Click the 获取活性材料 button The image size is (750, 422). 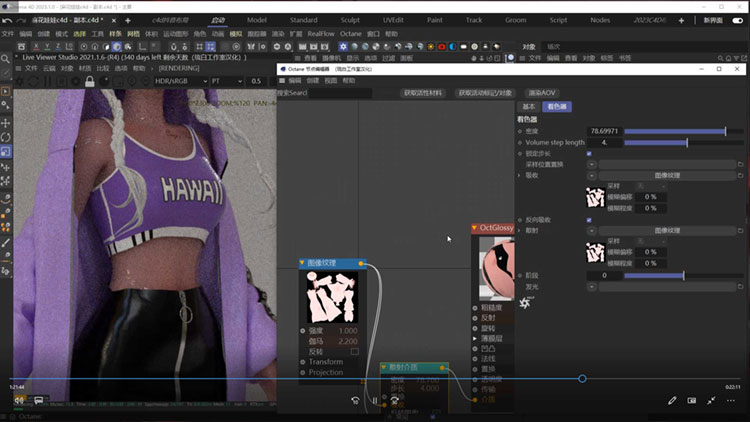(x=422, y=93)
